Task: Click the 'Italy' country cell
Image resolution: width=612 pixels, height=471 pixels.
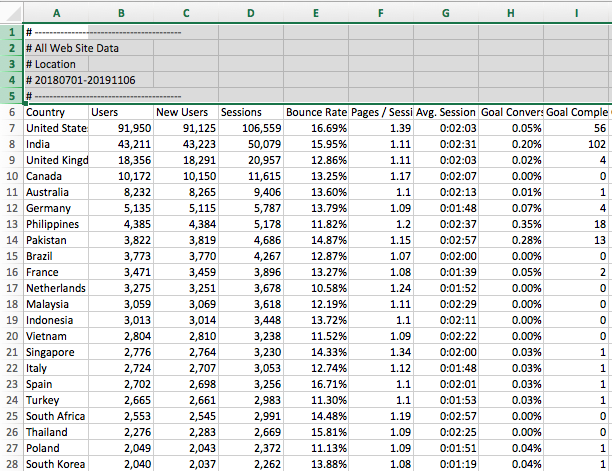Action: click(x=56, y=368)
